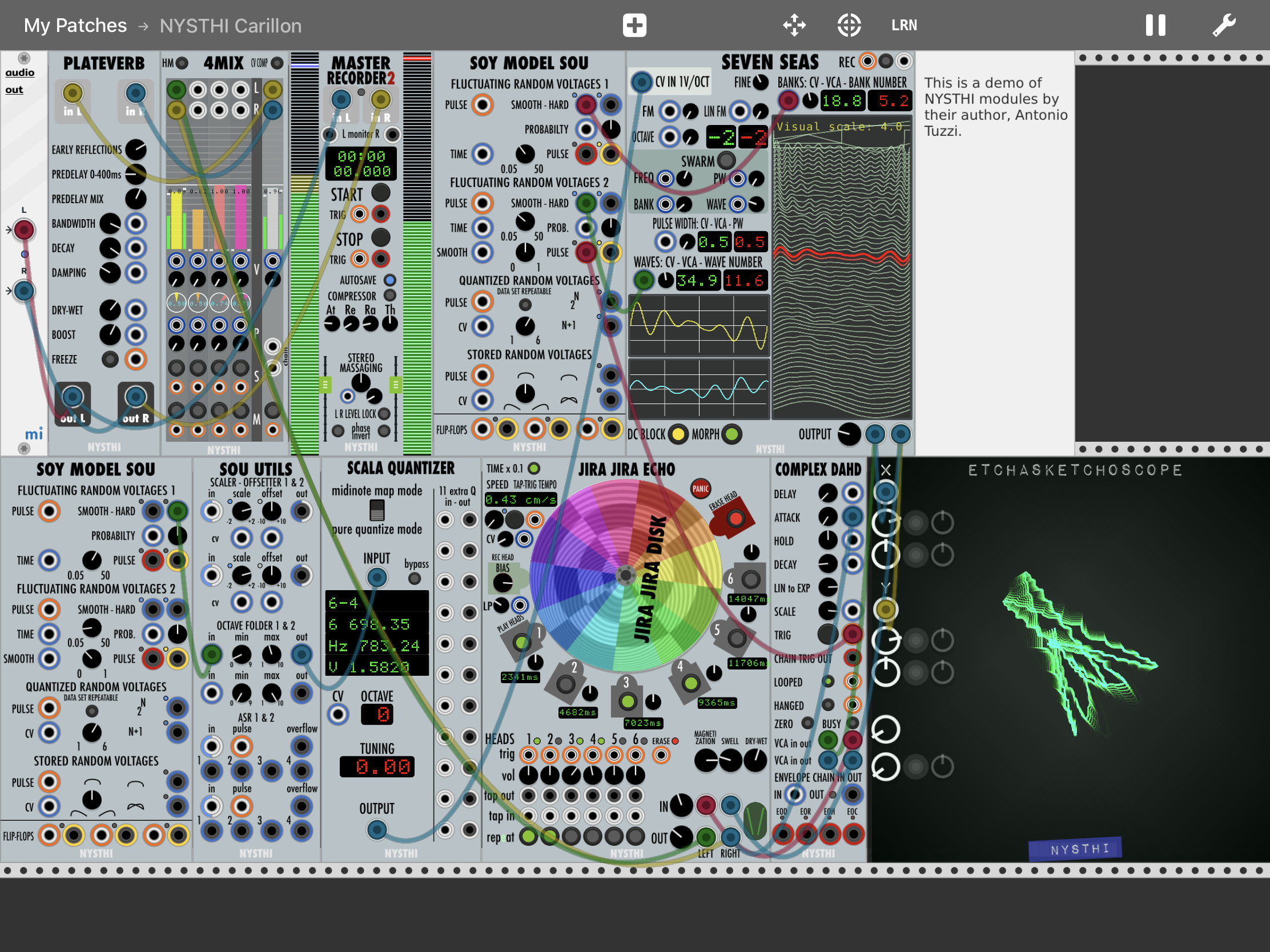Screen dimensions: 1270x952
Task: Hit the red PANIC button
Action: click(x=701, y=489)
